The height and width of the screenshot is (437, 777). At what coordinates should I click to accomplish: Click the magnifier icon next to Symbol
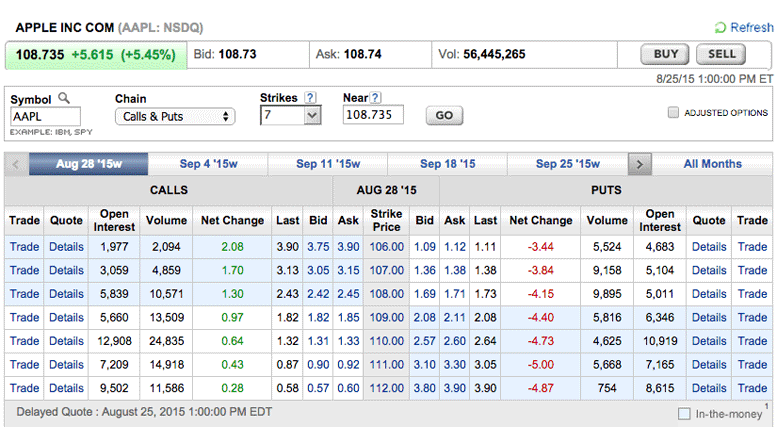(x=64, y=98)
